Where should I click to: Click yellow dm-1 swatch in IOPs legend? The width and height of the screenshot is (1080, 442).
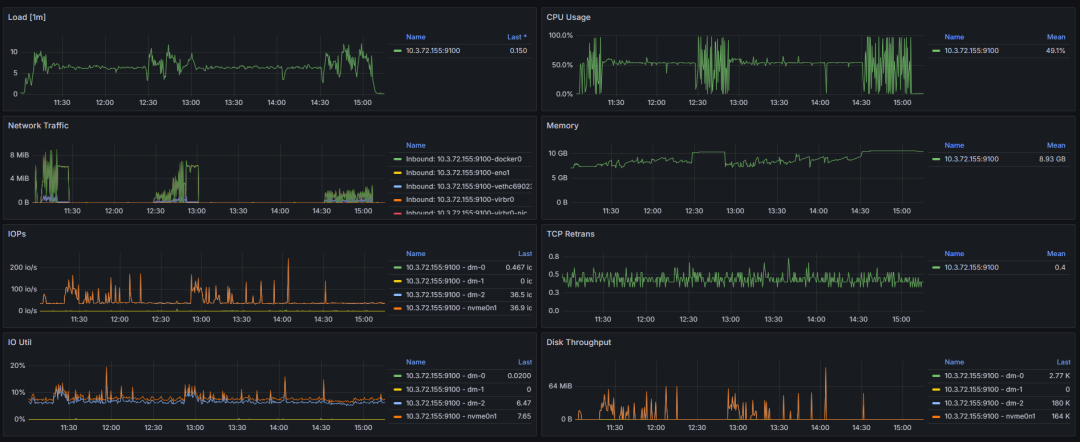(397, 281)
